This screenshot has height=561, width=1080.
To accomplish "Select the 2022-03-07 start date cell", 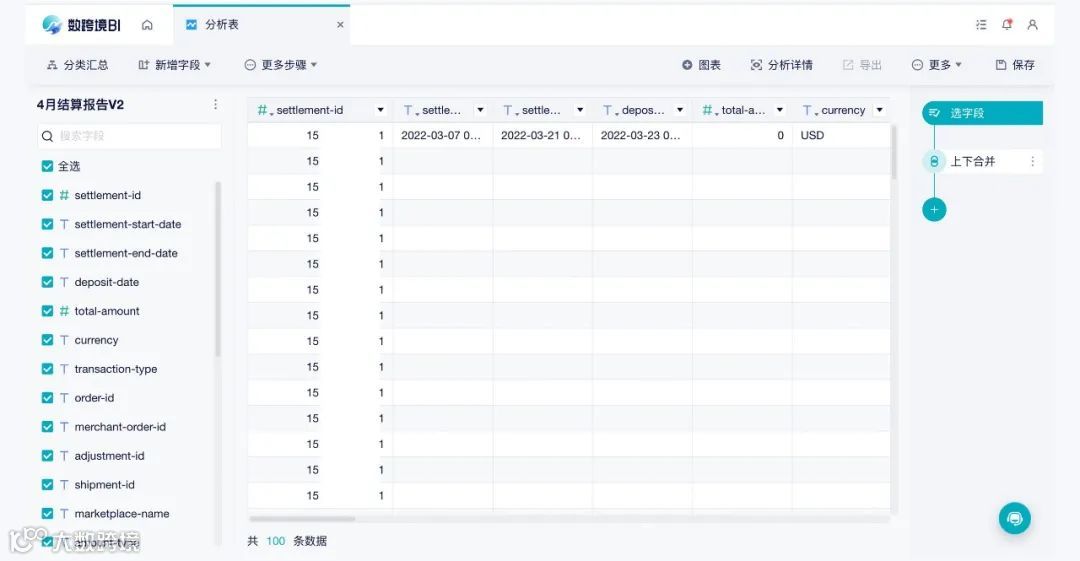I will tap(442, 136).
